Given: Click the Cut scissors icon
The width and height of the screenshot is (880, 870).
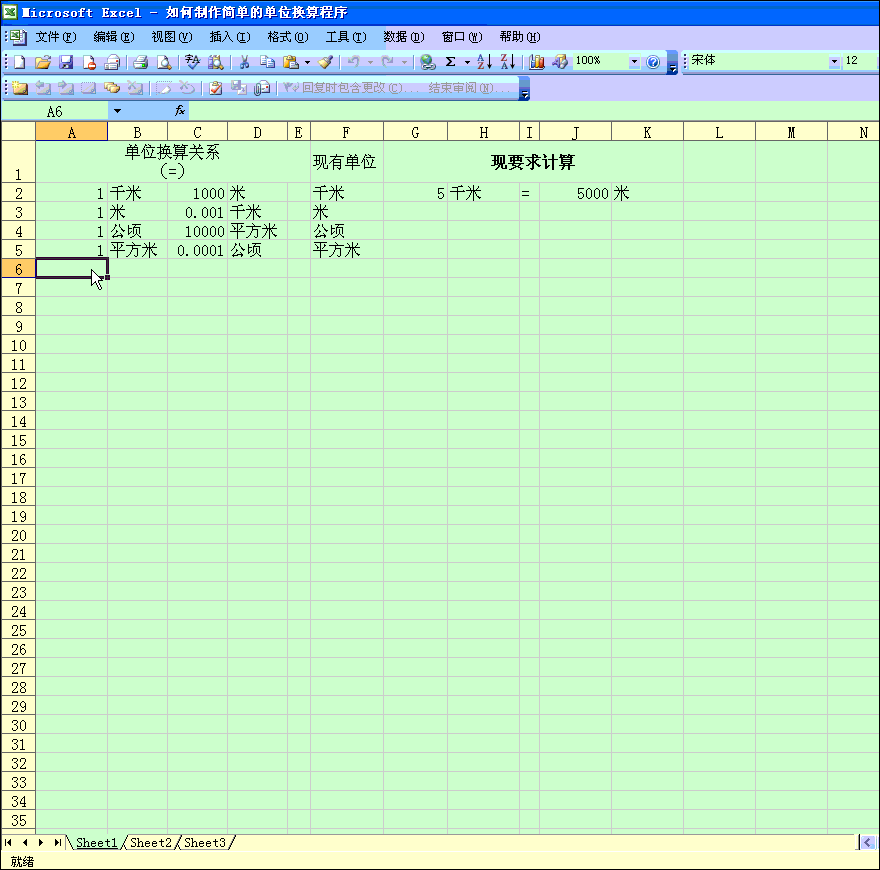Looking at the screenshot, I should coord(243,62).
